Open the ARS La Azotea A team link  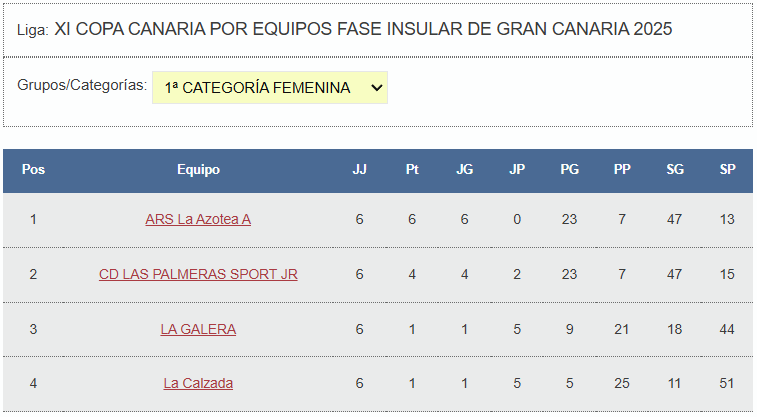[198, 219]
